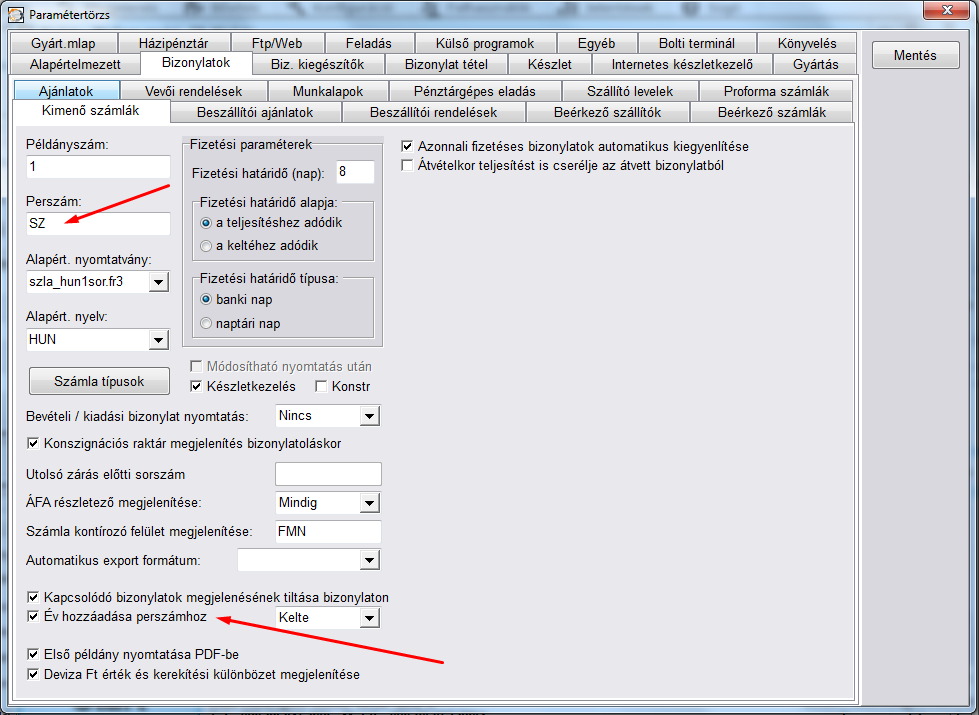Click the Perszám input field
This screenshot has width=979, height=715.
pos(98,224)
